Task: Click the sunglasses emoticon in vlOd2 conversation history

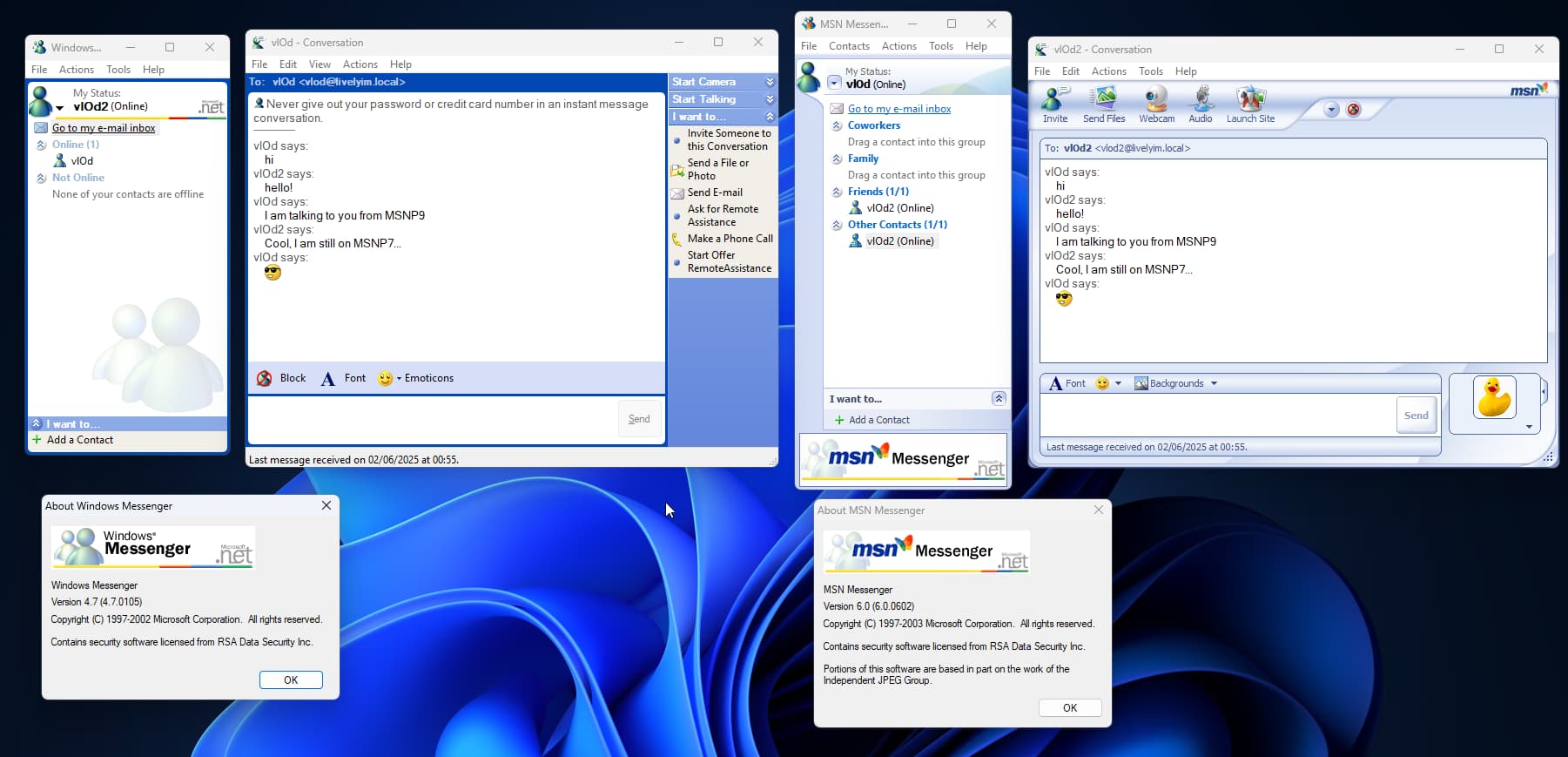Action: [x=1064, y=299]
